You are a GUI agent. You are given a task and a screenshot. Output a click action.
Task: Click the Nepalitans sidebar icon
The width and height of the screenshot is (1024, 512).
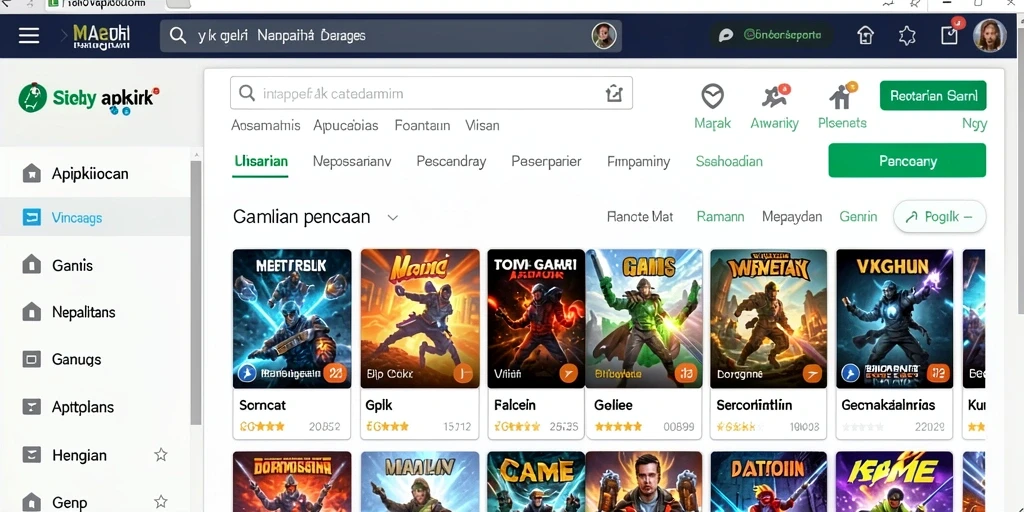[x=31, y=312]
